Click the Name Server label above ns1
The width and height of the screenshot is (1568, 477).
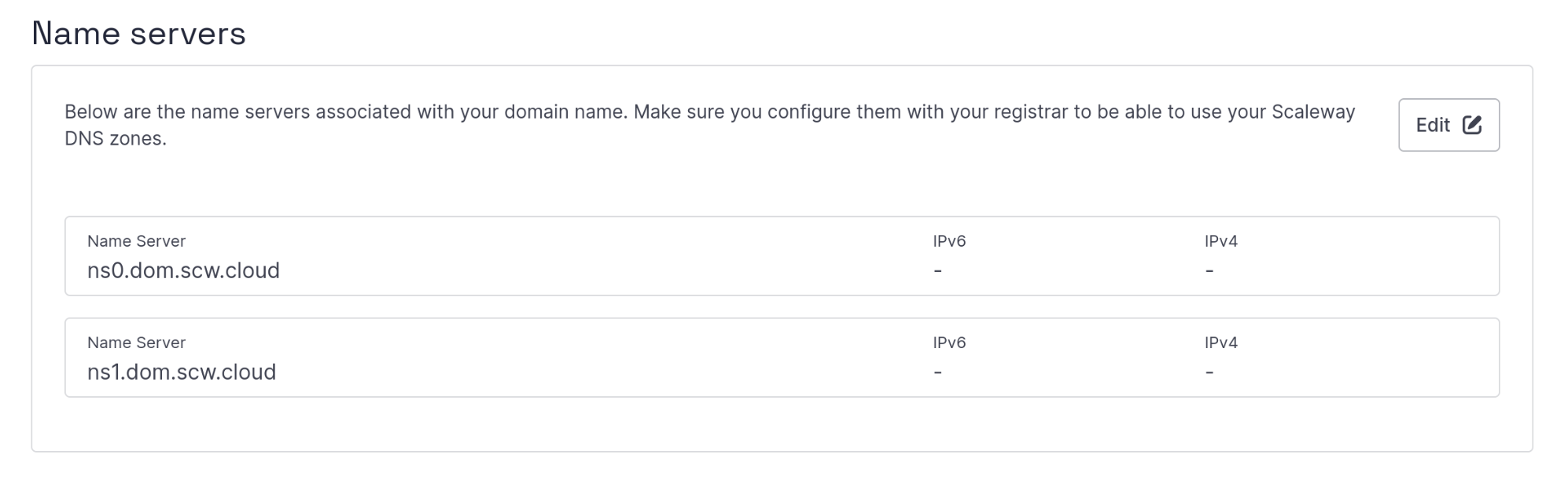(x=136, y=343)
